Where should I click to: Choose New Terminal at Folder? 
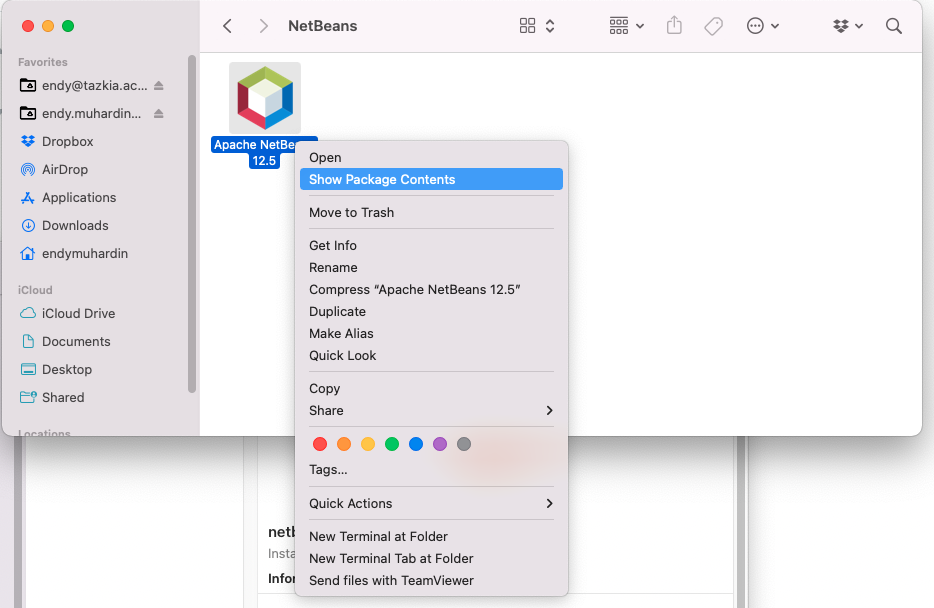pos(431,537)
